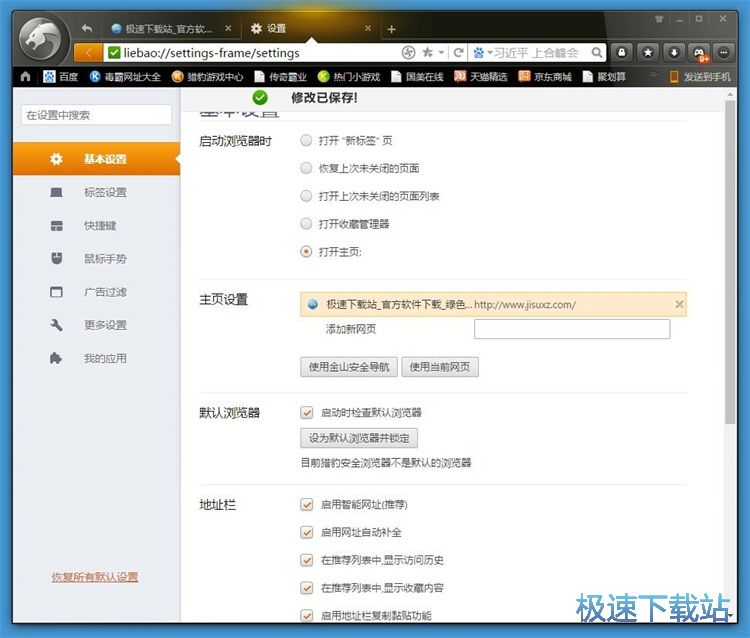This screenshot has height=638, width=750.
Task: Click 设为默认浏览器并锁定 button
Action: pyautogui.click(x=359, y=438)
